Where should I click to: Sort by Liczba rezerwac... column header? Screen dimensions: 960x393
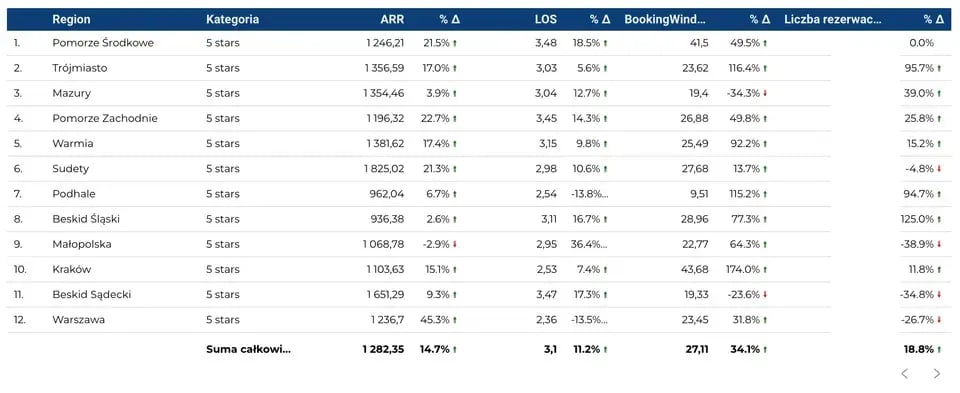[x=833, y=19]
